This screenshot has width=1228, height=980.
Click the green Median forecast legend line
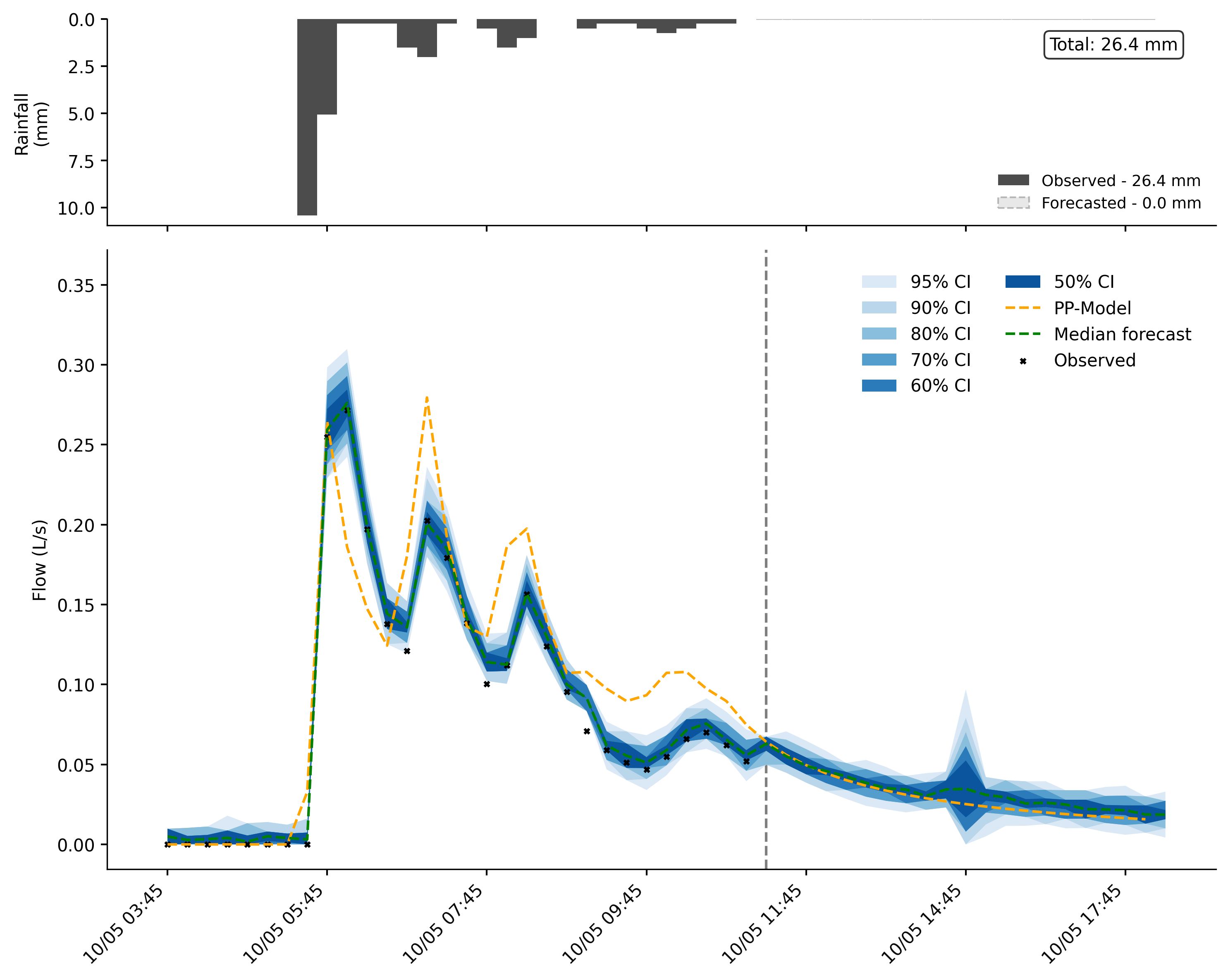coord(1023,334)
